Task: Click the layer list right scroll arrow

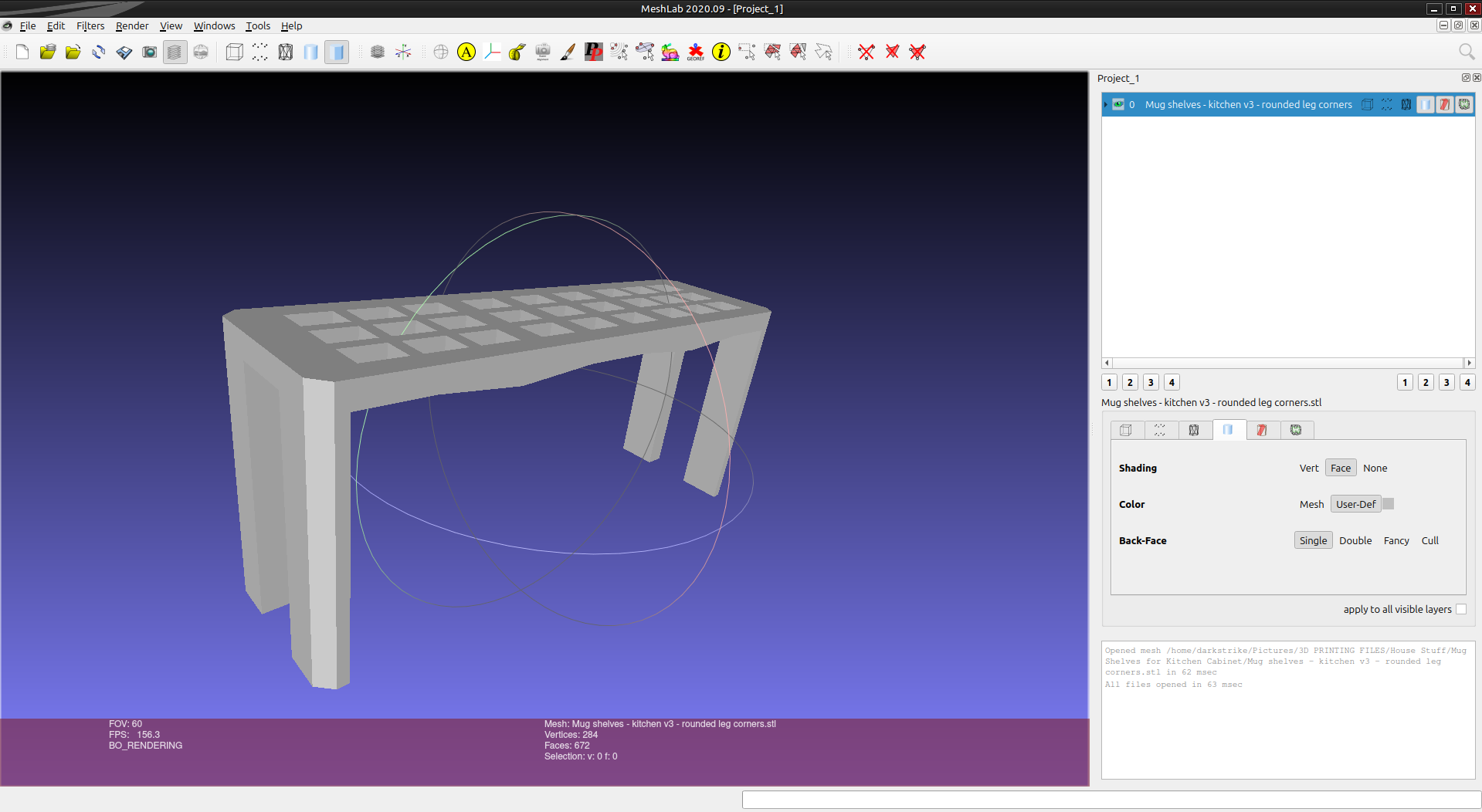Action: click(x=1469, y=363)
